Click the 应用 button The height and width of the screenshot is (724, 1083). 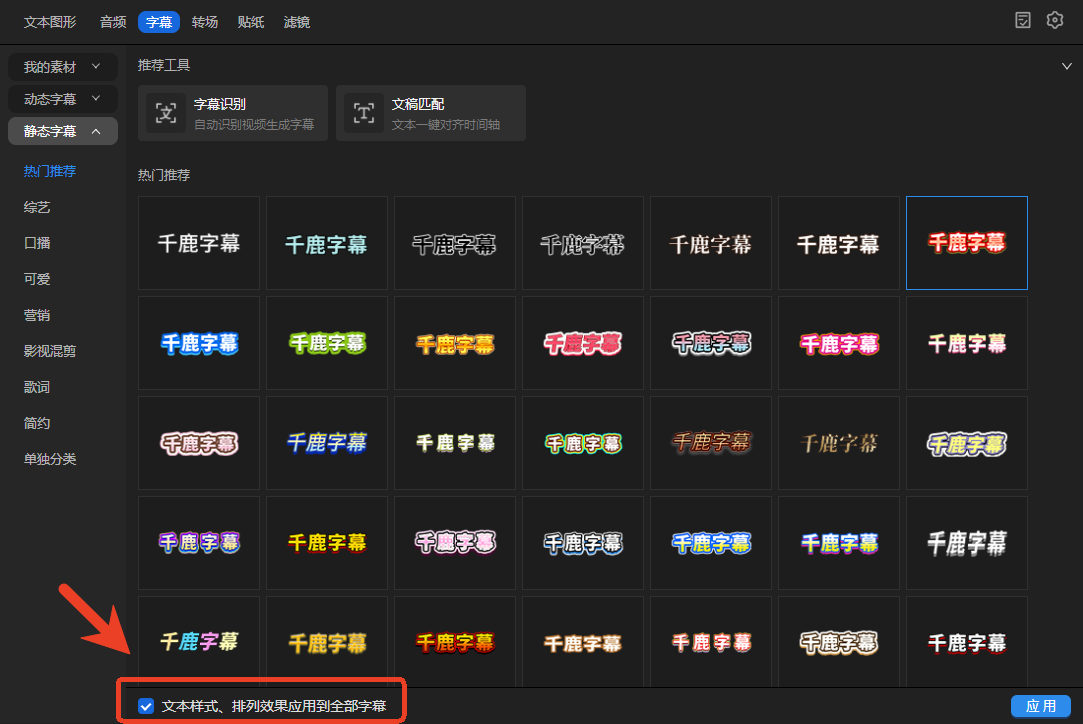point(1040,706)
